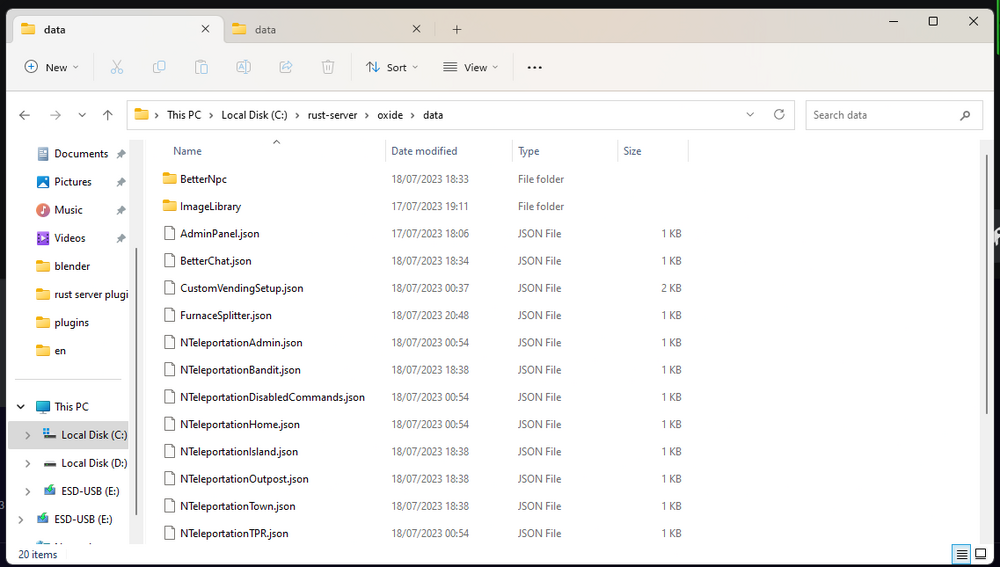This screenshot has width=1000, height=567.
Task: Open the View dropdown menu
Action: pyautogui.click(x=470, y=67)
